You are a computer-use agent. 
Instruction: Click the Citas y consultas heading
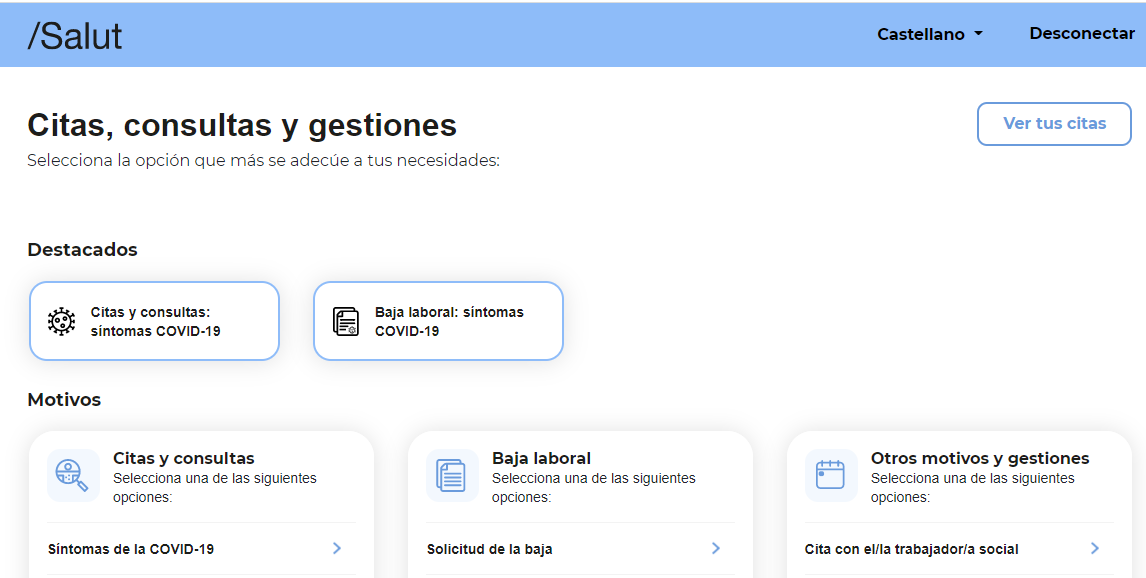pyautogui.click(x=183, y=458)
